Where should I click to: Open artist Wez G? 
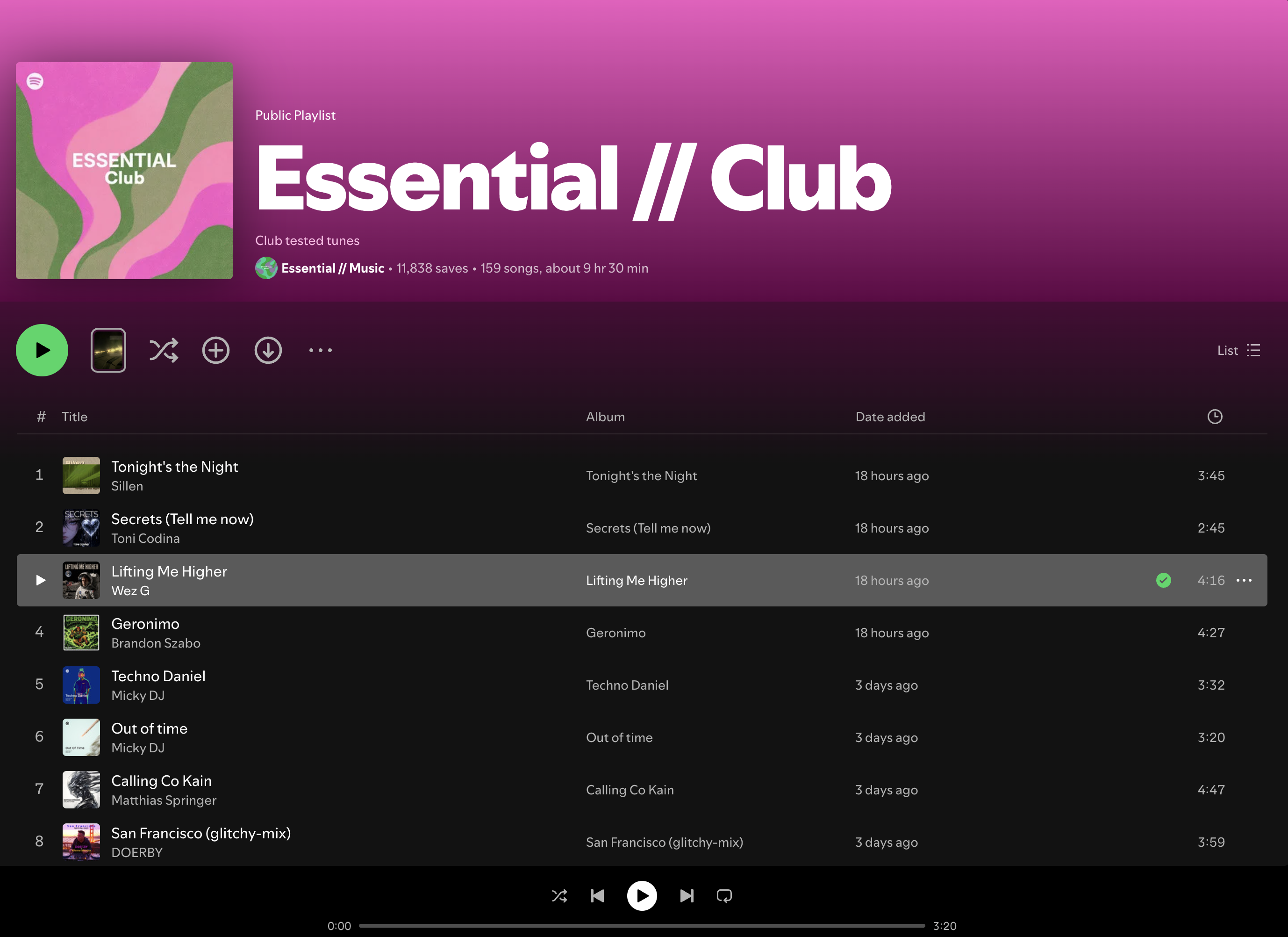(130, 591)
